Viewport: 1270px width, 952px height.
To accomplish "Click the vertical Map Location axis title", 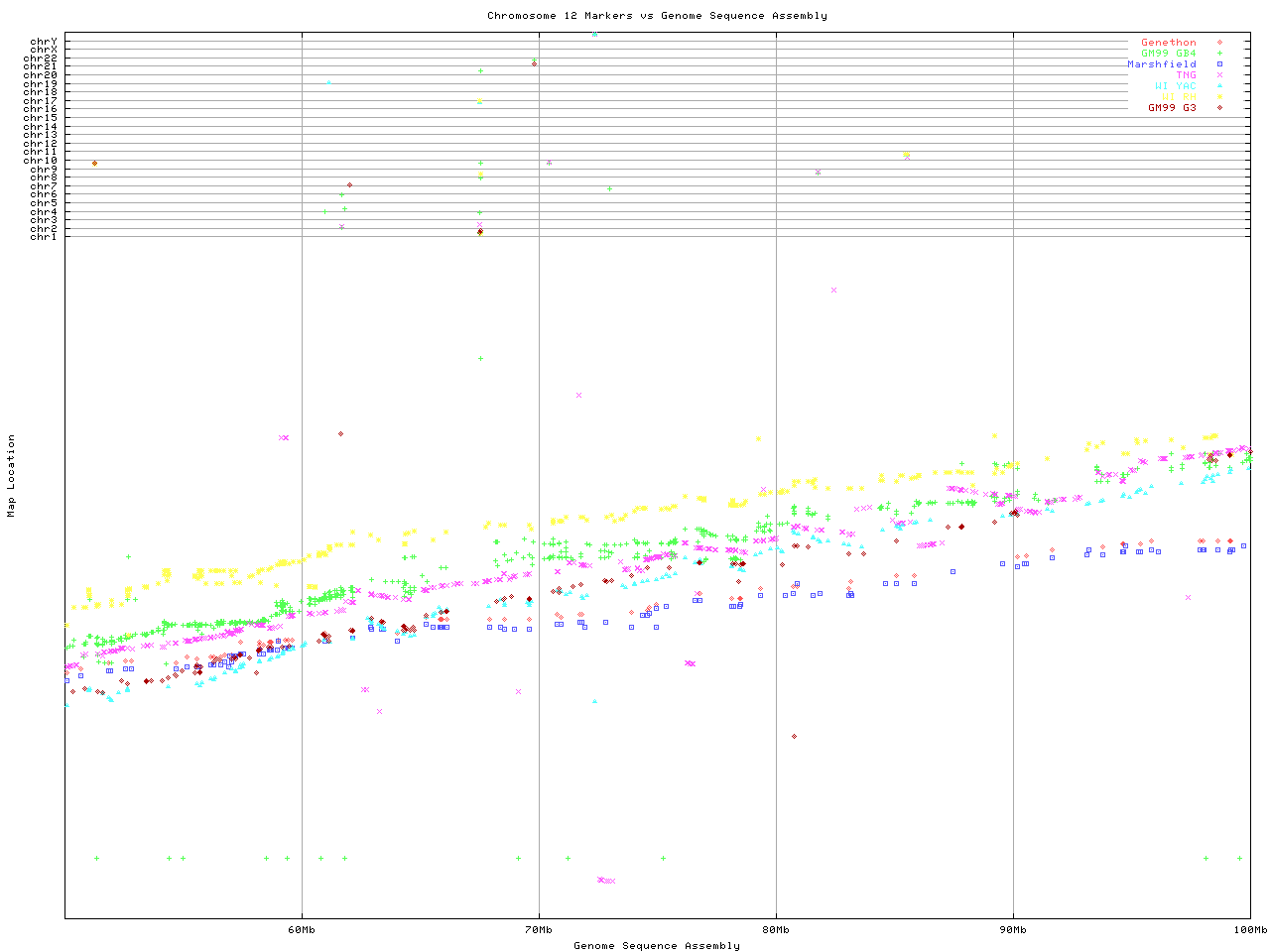I will pyautogui.click(x=12, y=476).
